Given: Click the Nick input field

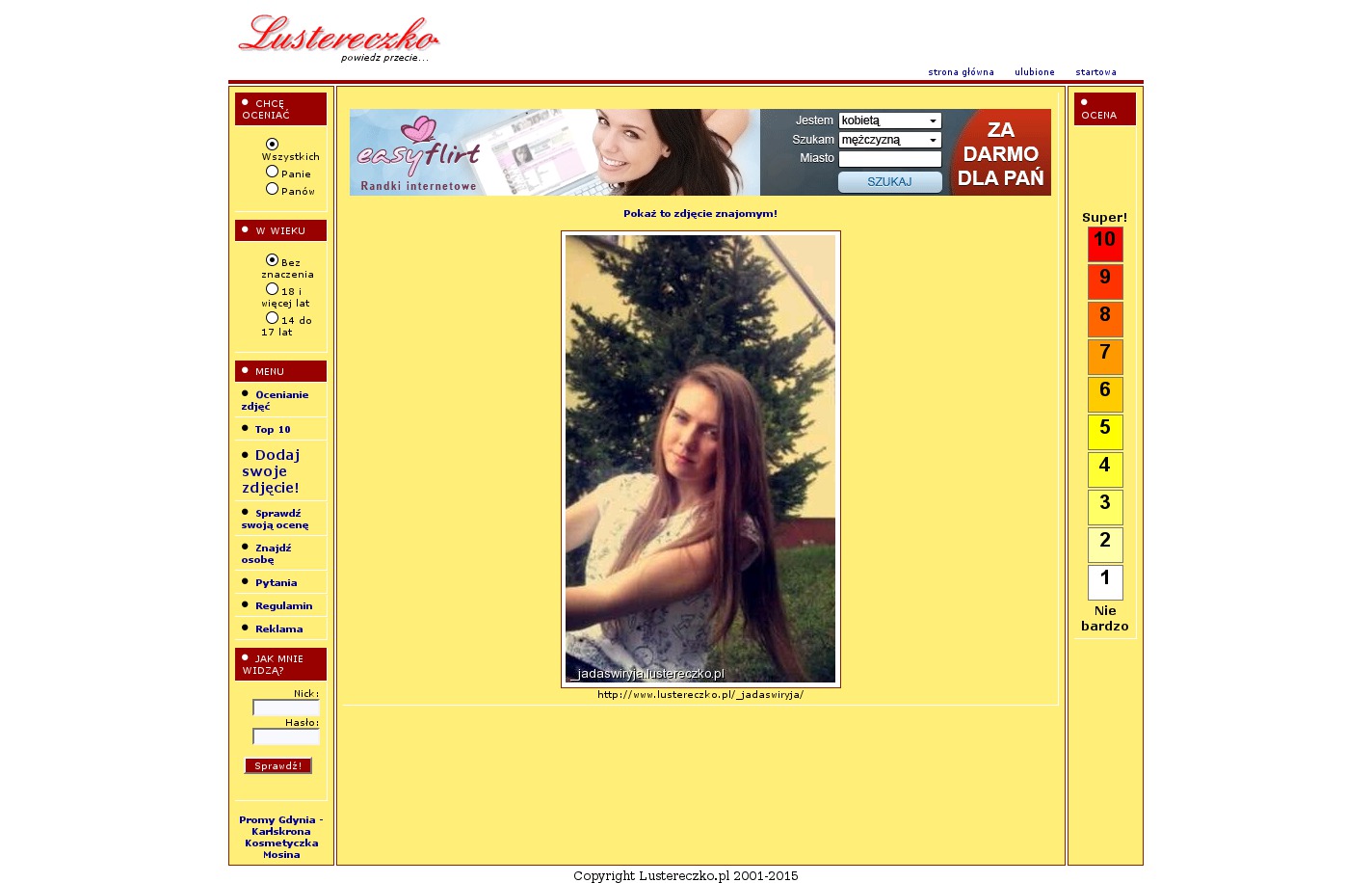Looking at the screenshot, I should point(286,708).
